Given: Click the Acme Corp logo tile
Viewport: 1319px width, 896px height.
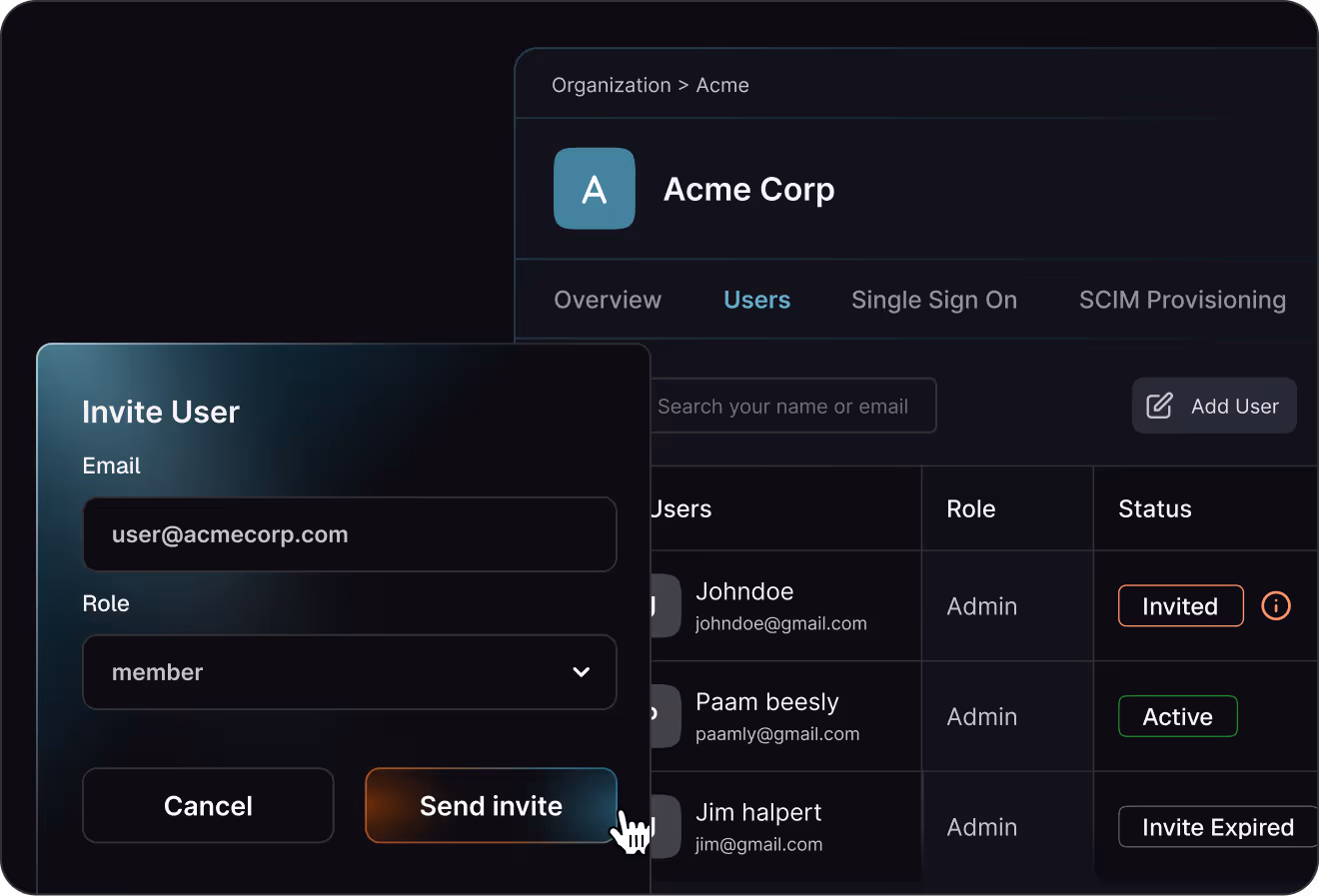Looking at the screenshot, I should [x=595, y=189].
